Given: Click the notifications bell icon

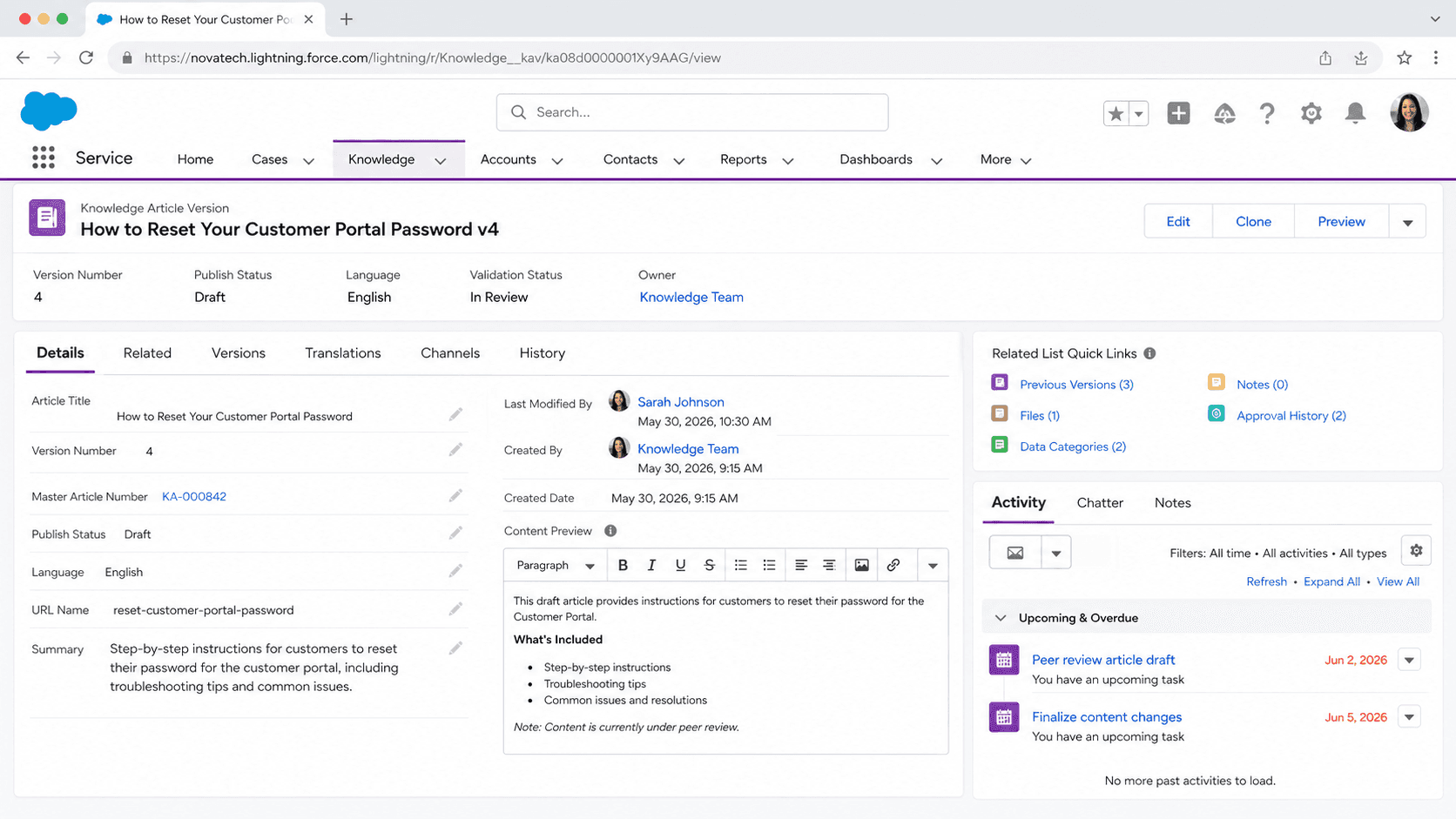Looking at the screenshot, I should point(1355,113).
